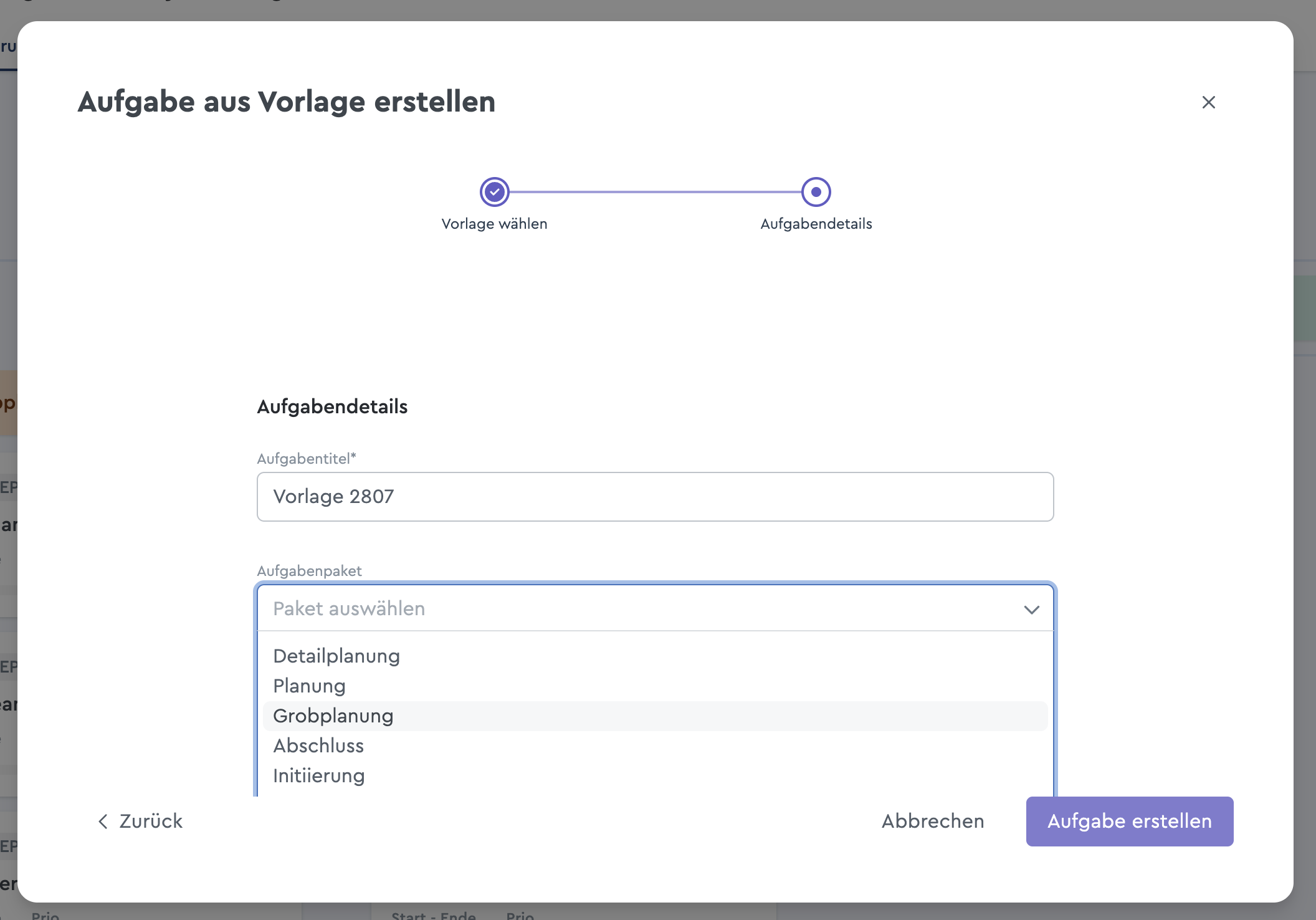Click the 'Aufgabenpaket' field label
This screenshot has height=920, width=1316.
click(x=309, y=571)
